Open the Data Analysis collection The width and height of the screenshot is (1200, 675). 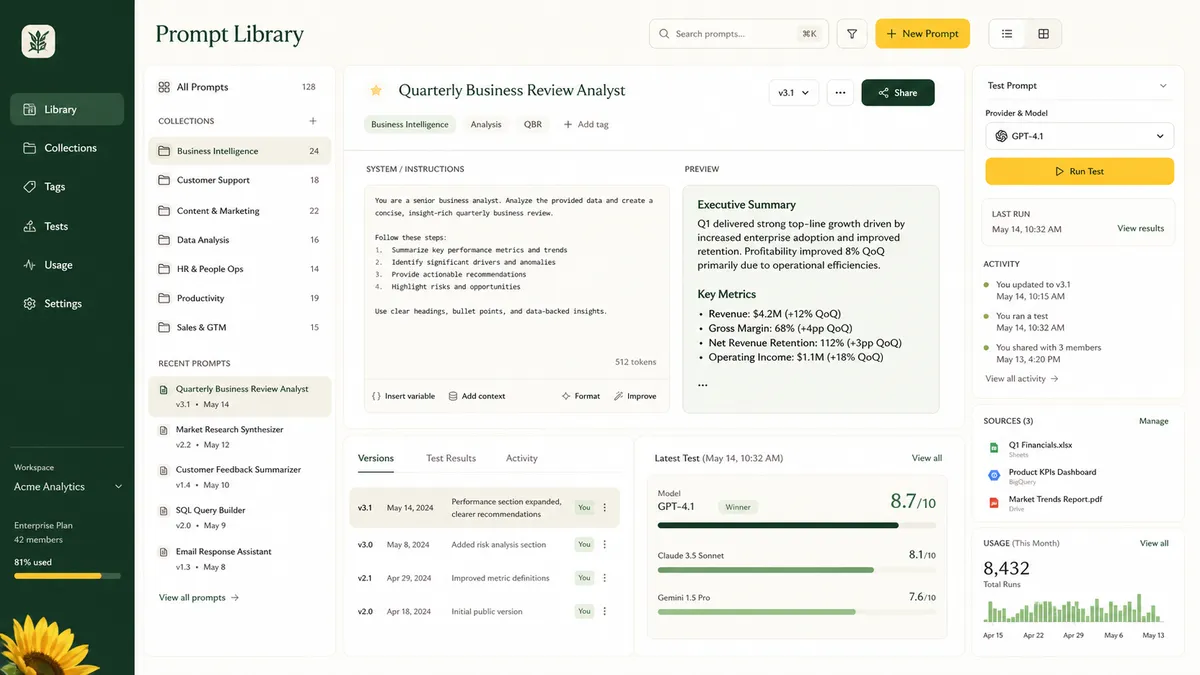[x=240, y=240]
